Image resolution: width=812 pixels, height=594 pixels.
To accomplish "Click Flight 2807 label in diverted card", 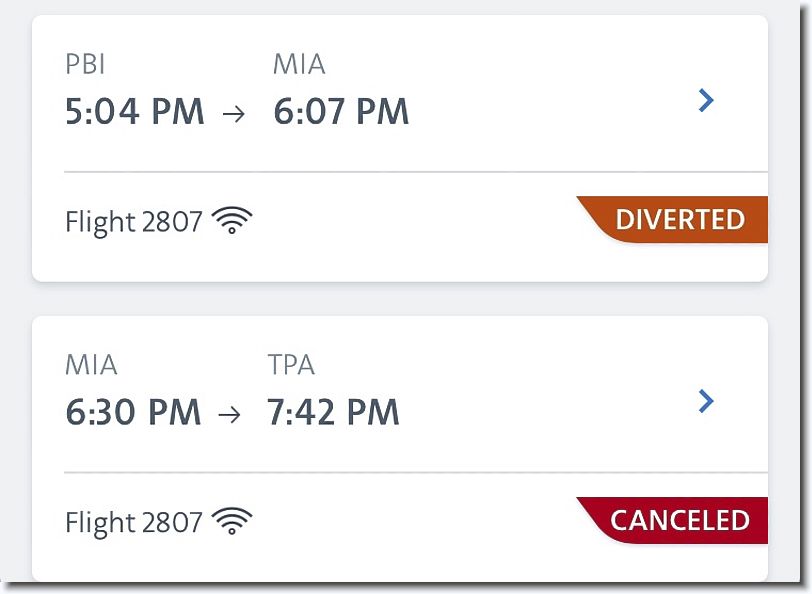I will click(134, 222).
